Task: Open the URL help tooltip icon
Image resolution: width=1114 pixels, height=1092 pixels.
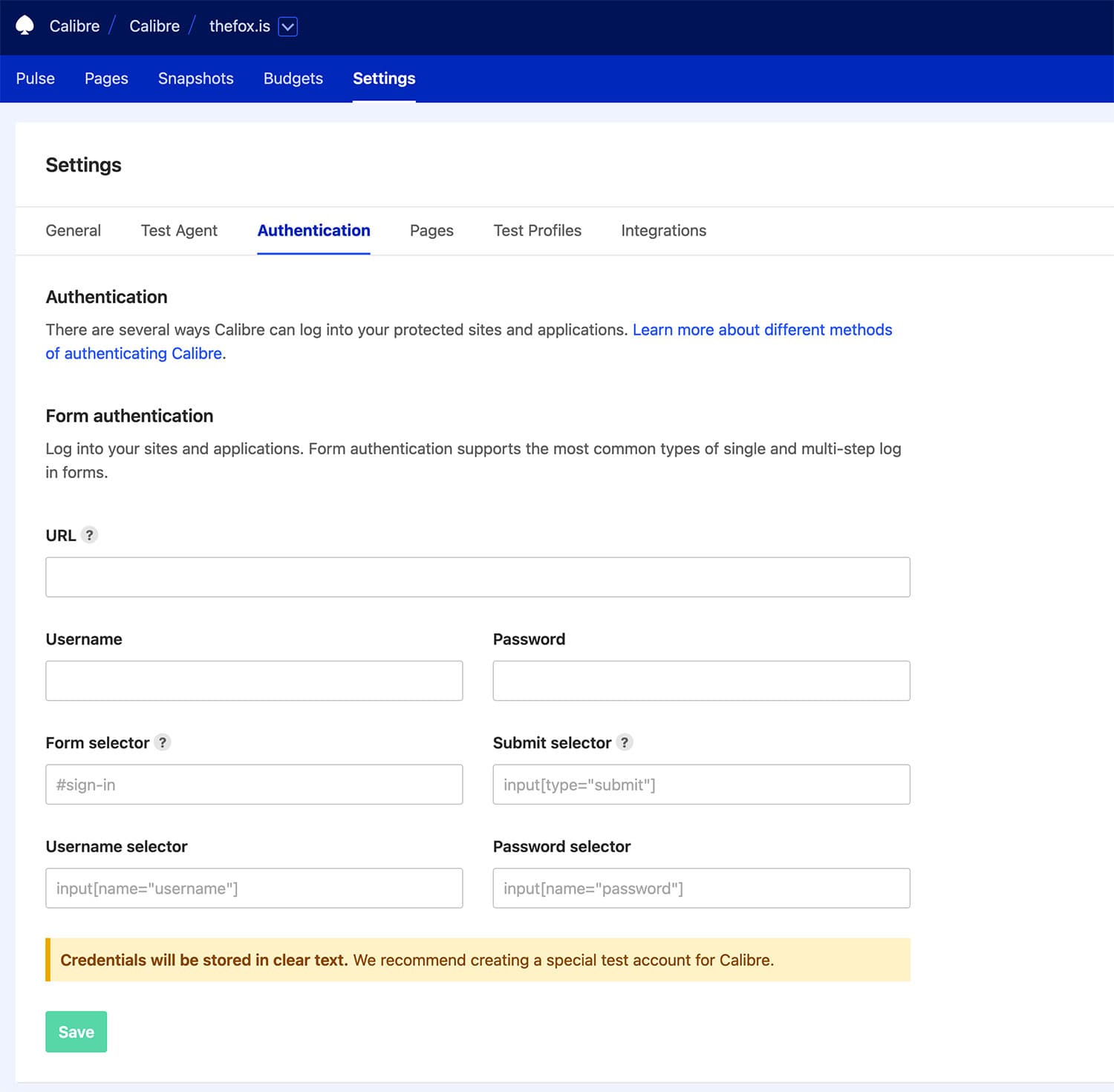Action: pyautogui.click(x=88, y=534)
